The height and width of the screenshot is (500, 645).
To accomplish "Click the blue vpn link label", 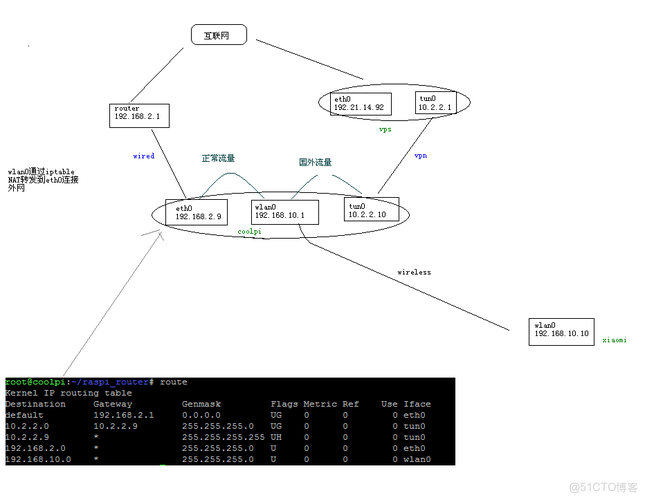I will click(x=421, y=156).
